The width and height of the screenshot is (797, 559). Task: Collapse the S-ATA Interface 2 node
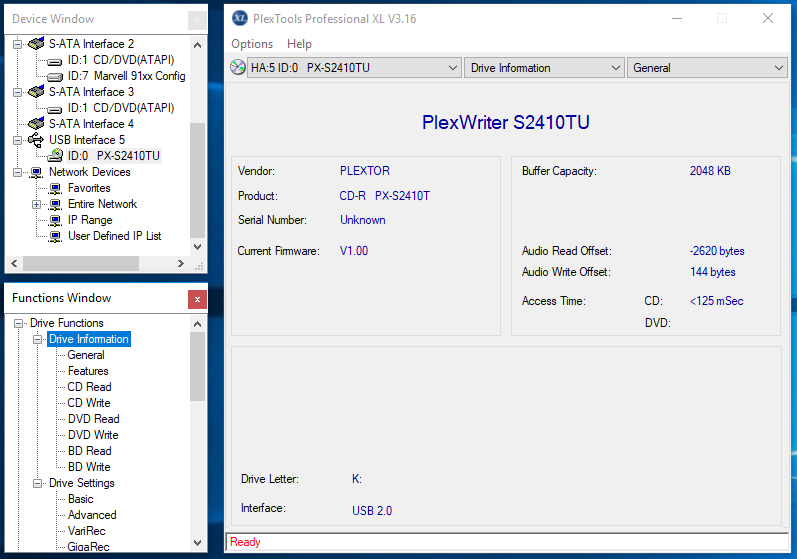[17, 44]
